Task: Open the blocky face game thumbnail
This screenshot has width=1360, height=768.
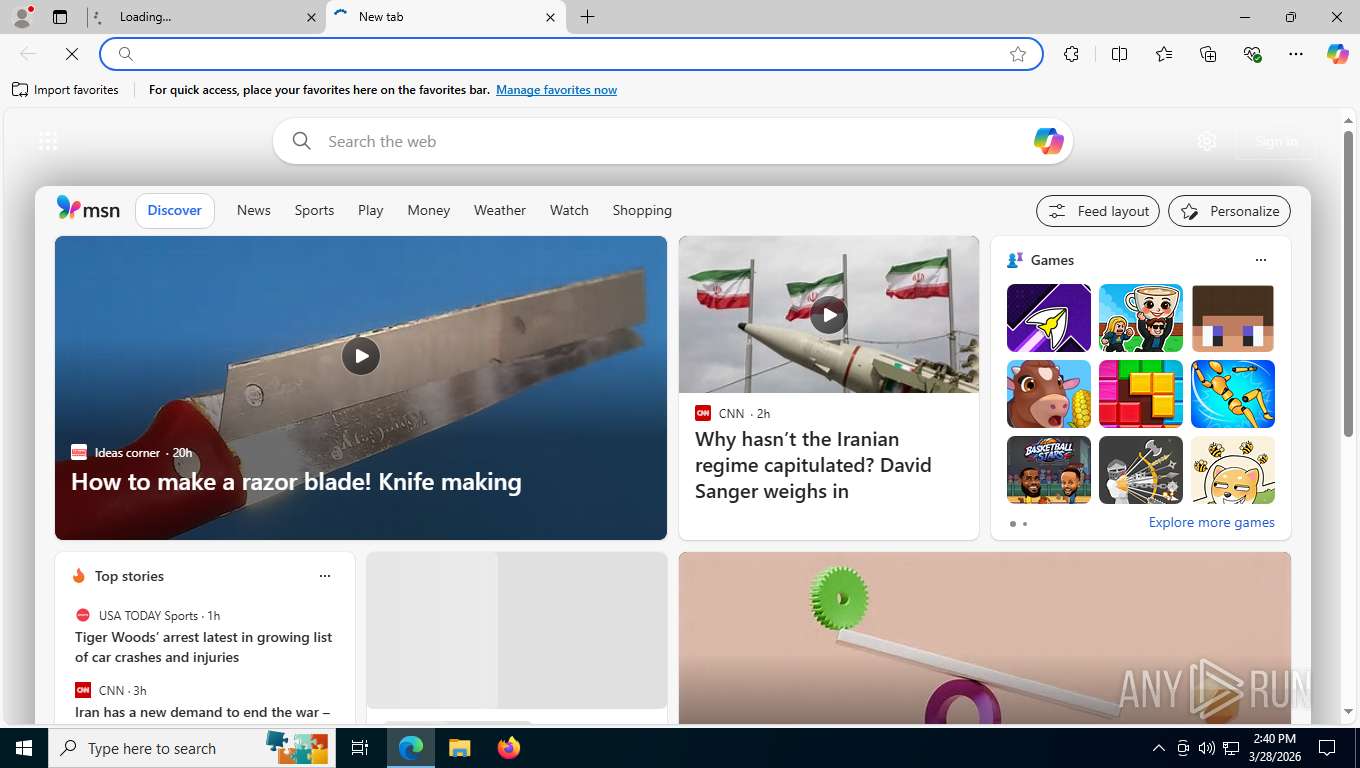Action: coord(1233,318)
